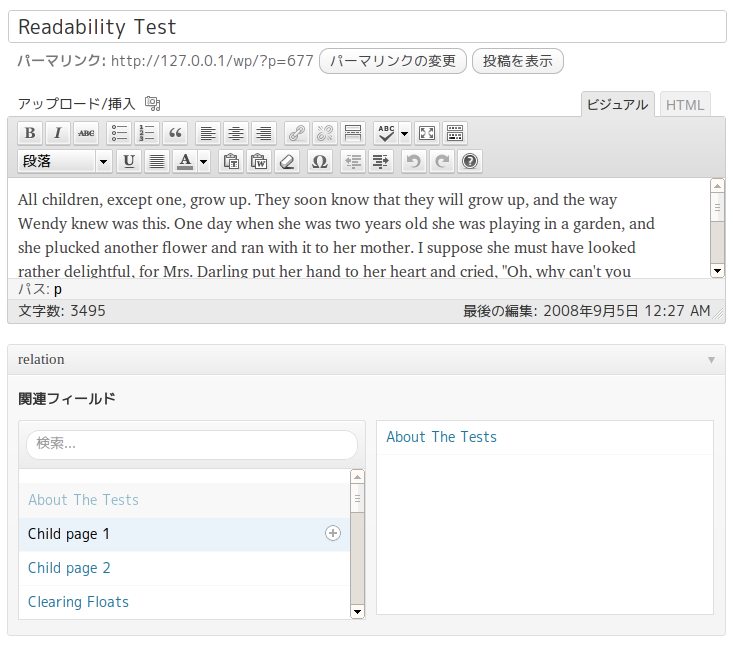Image resolution: width=733 pixels, height=654 pixels.
Task: Focus the 検索 relation search field
Action: [x=192, y=445]
